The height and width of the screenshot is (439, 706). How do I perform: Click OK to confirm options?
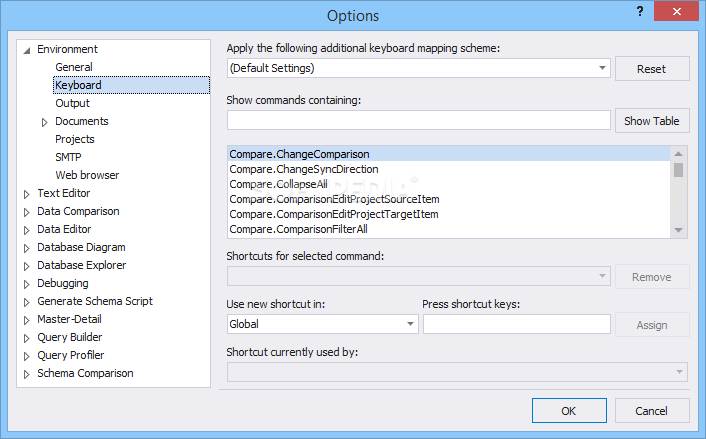coord(569,411)
